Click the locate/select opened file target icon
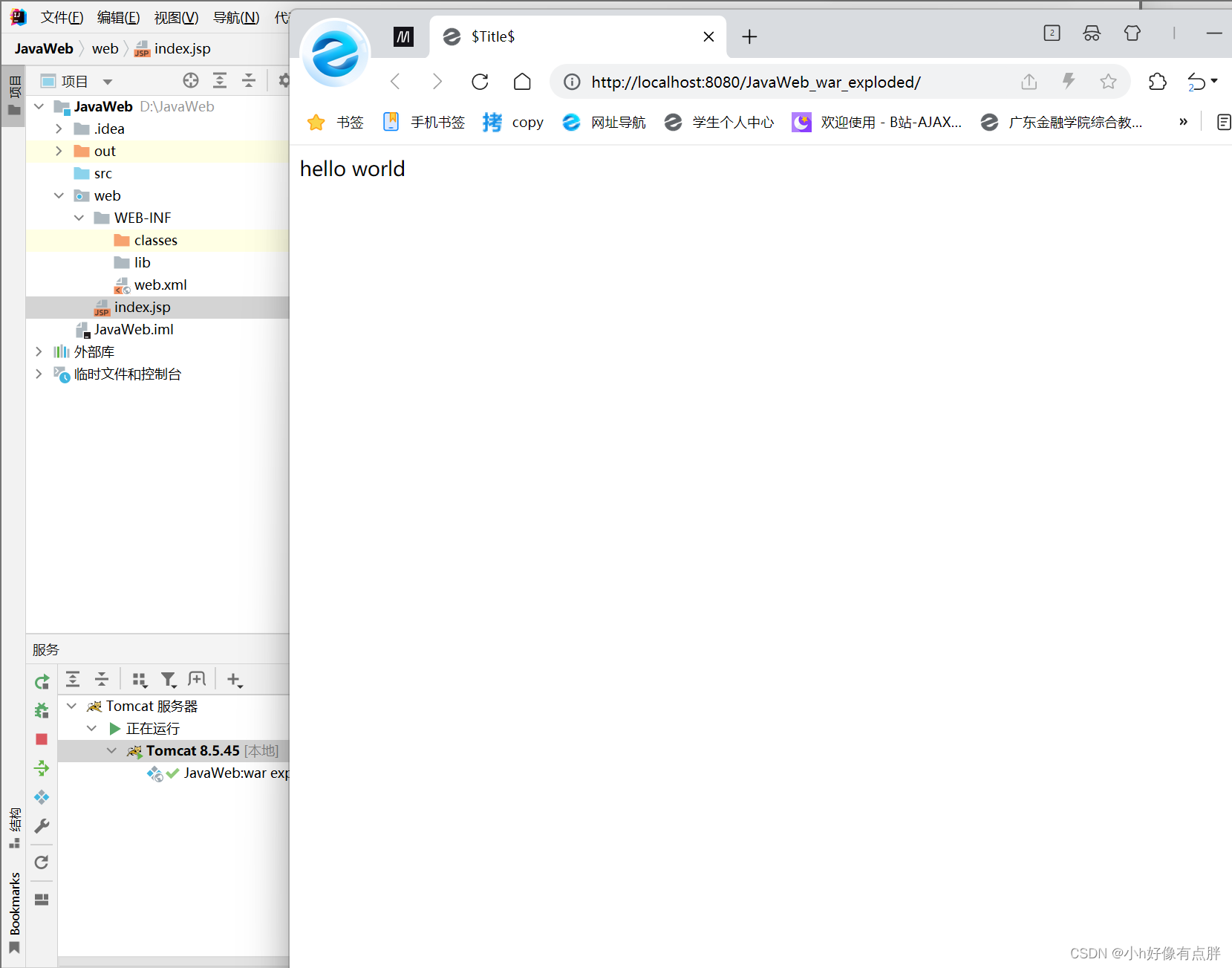 [191, 80]
